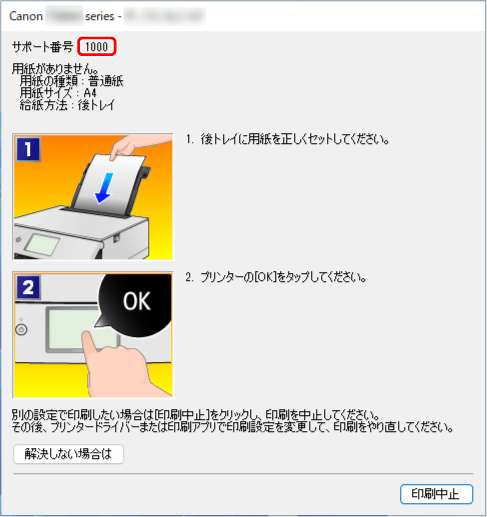Click the OK tap illustration image
487x517 pixels.
click(93, 334)
